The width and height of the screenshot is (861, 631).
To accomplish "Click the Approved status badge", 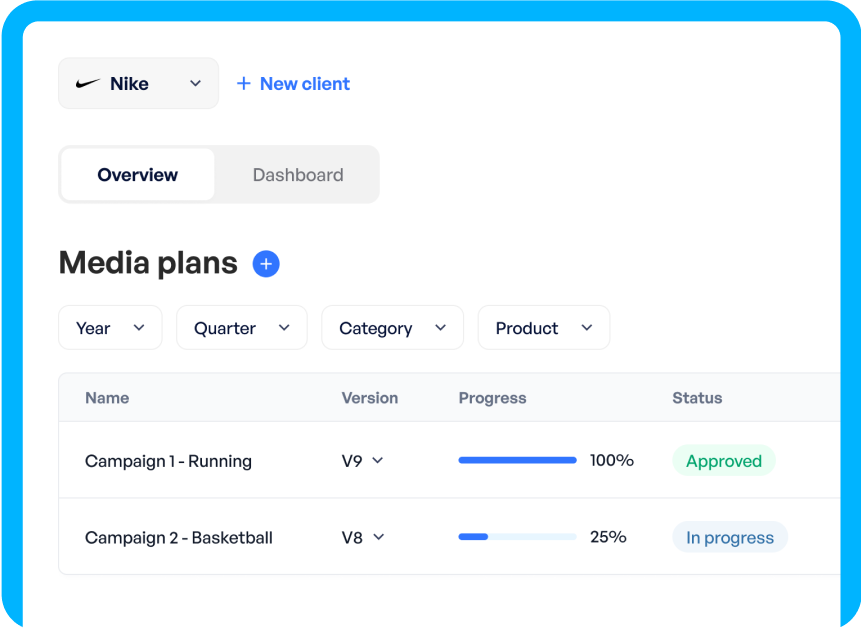I will coord(723,461).
